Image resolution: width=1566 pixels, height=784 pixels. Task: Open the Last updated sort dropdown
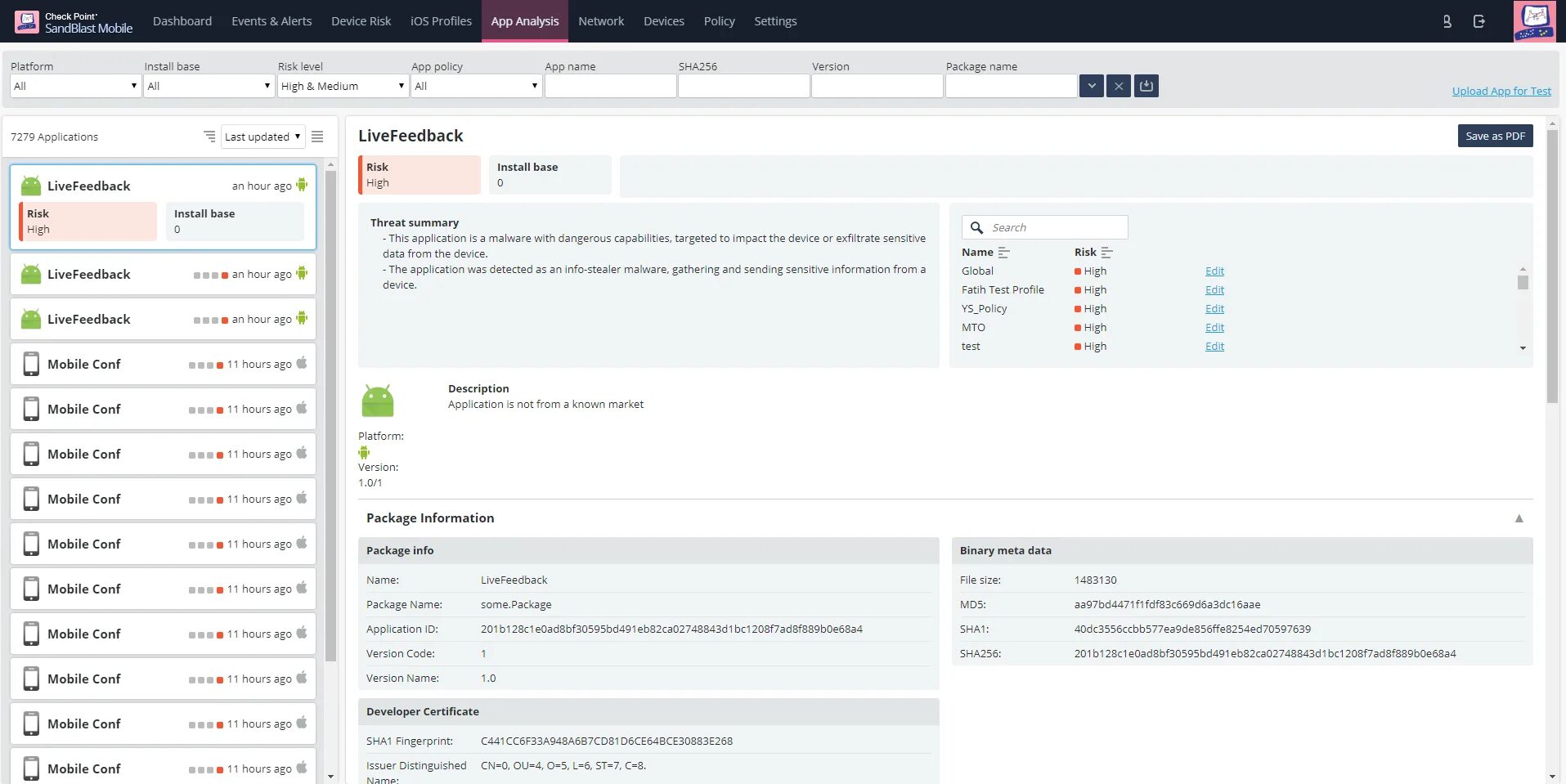coord(262,137)
